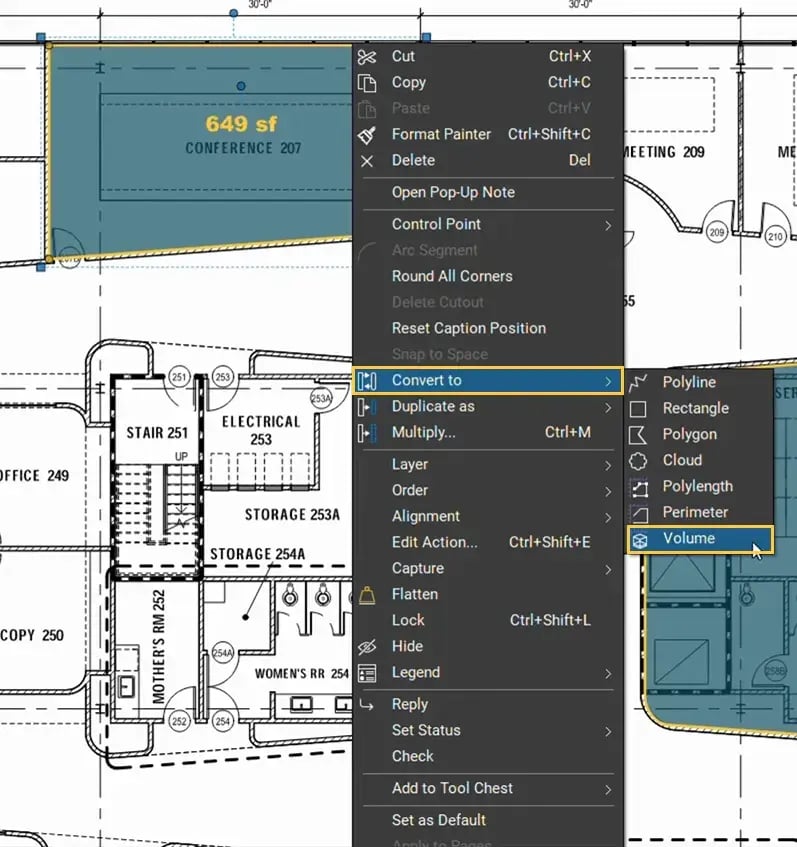Click the Cut scissors icon

click(x=367, y=57)
